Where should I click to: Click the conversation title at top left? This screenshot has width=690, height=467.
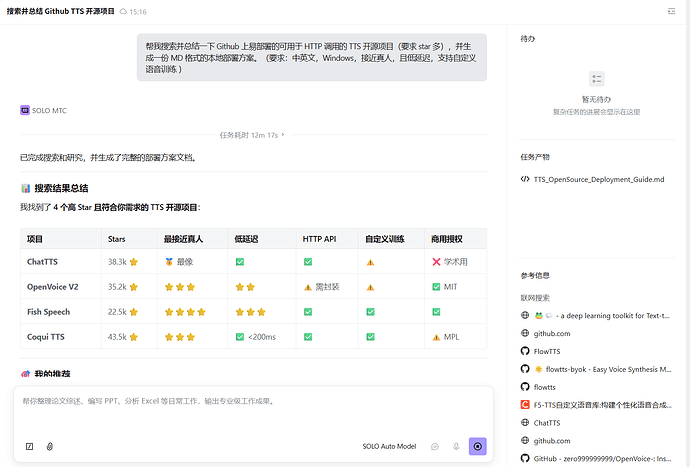60,11
